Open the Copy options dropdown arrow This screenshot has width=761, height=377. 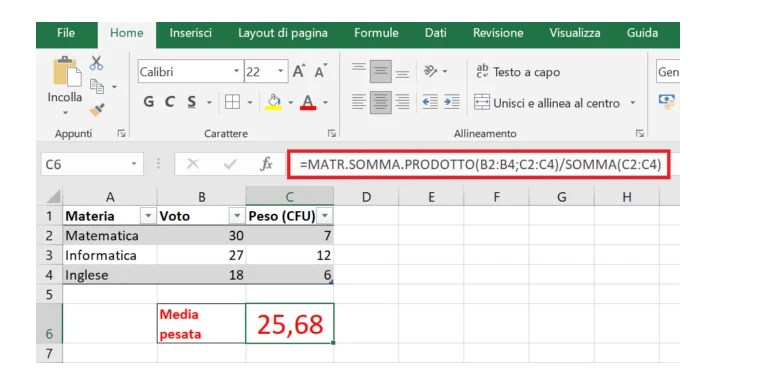pyautogui.click(x=115, y=87)
